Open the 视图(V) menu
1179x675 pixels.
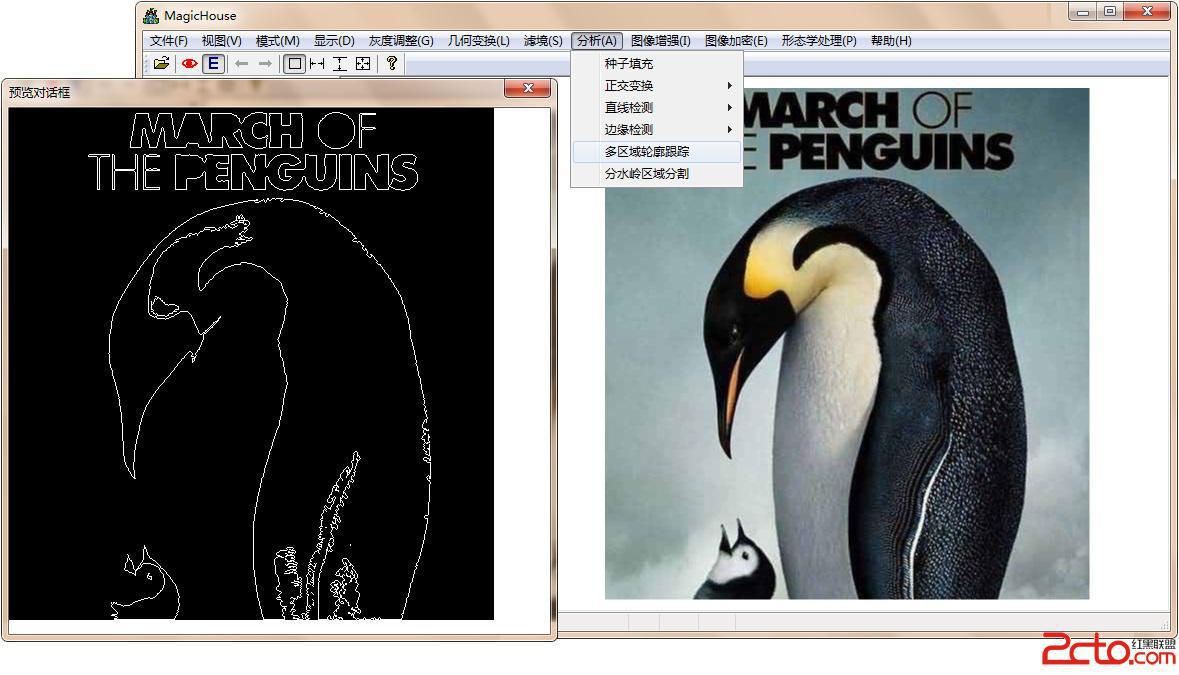222,41
